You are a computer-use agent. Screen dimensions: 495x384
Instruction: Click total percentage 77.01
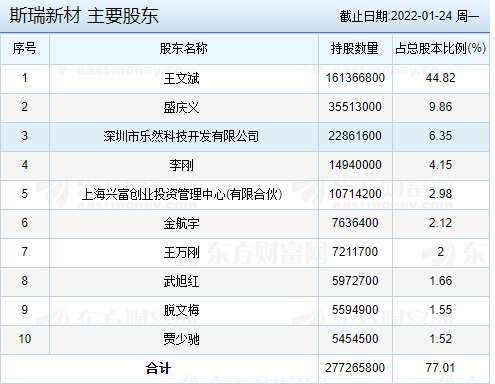[440, 368]
